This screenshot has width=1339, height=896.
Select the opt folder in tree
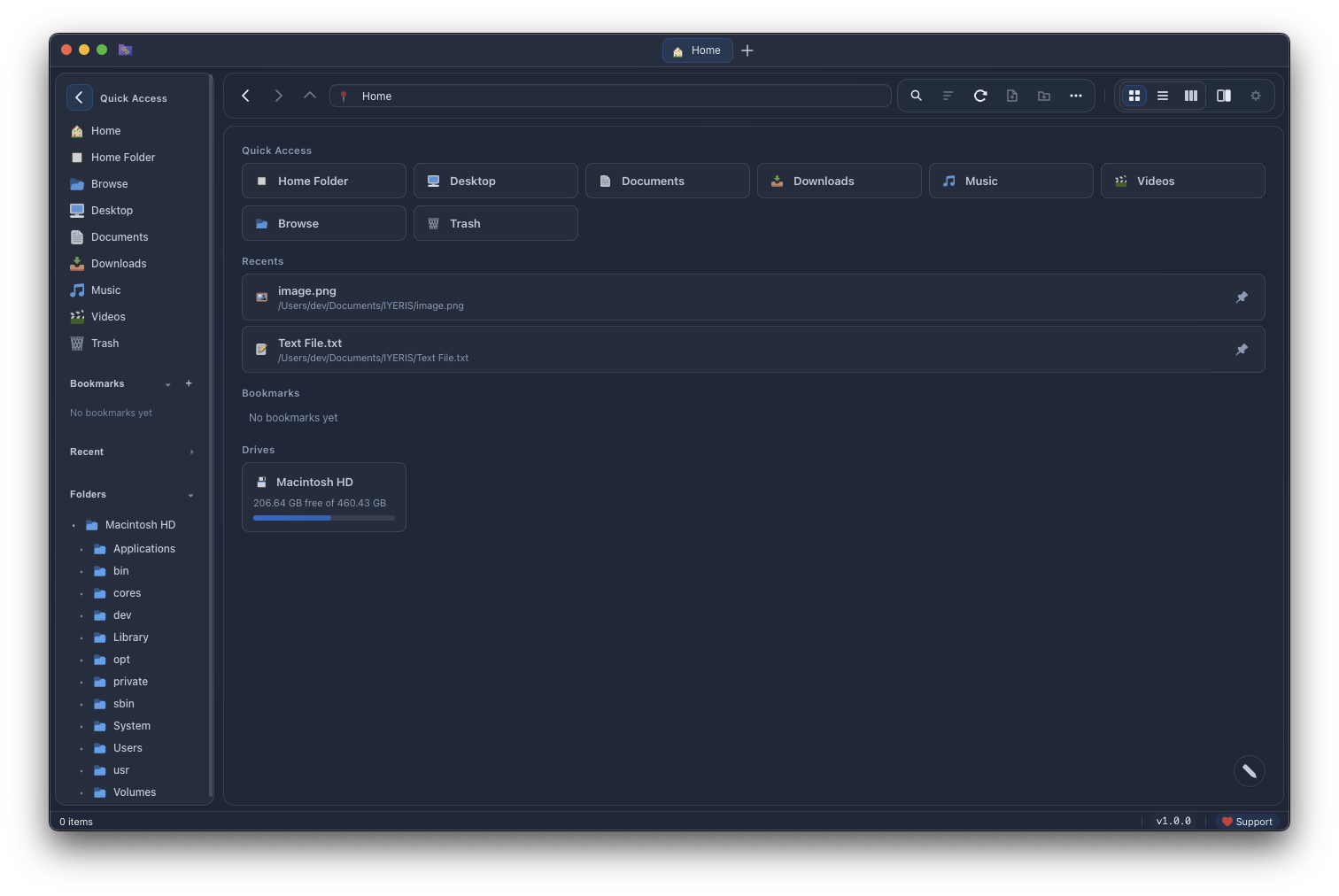[x=121, y=660]
